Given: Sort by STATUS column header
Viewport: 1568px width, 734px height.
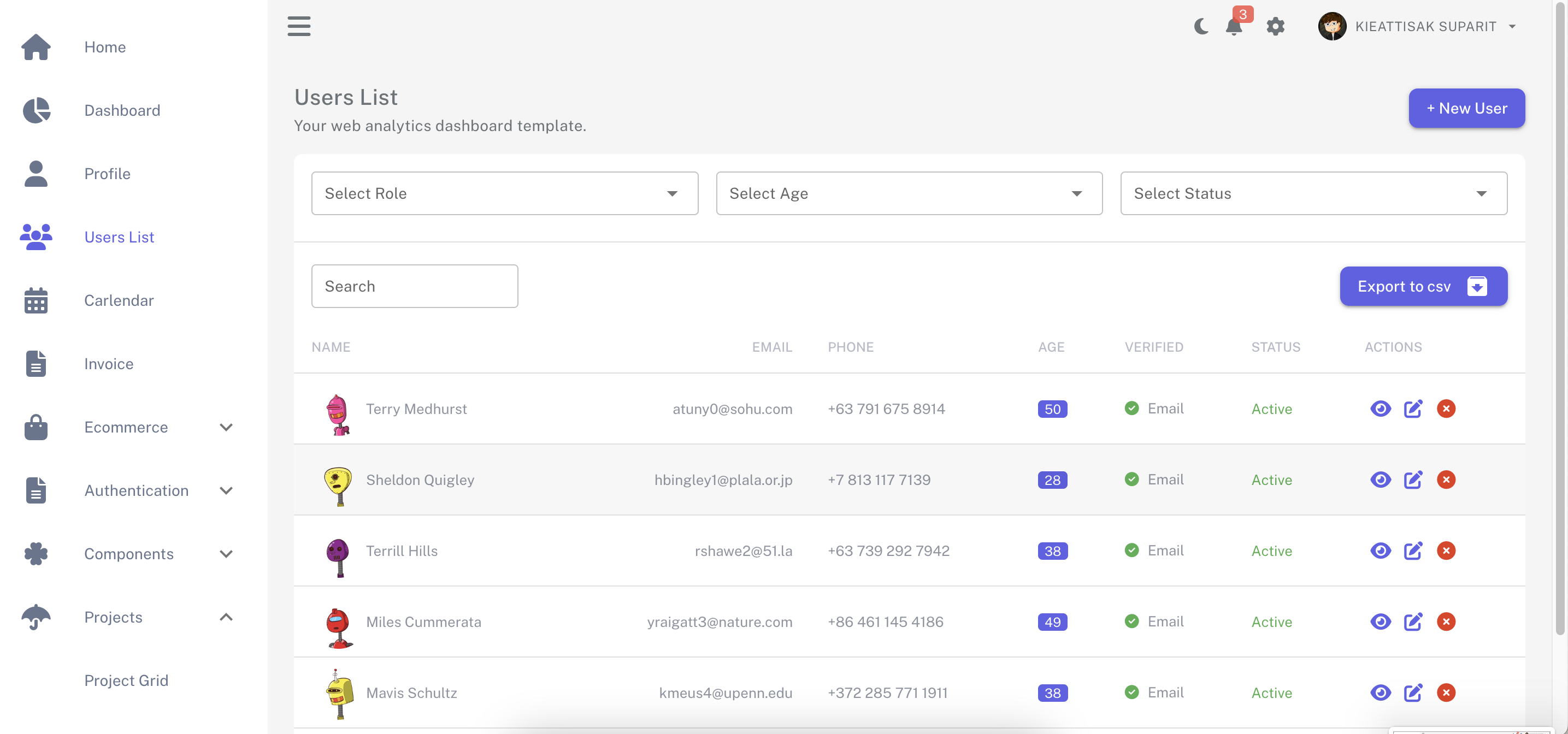Looking at the screenshot, I should coord(1276,347).
